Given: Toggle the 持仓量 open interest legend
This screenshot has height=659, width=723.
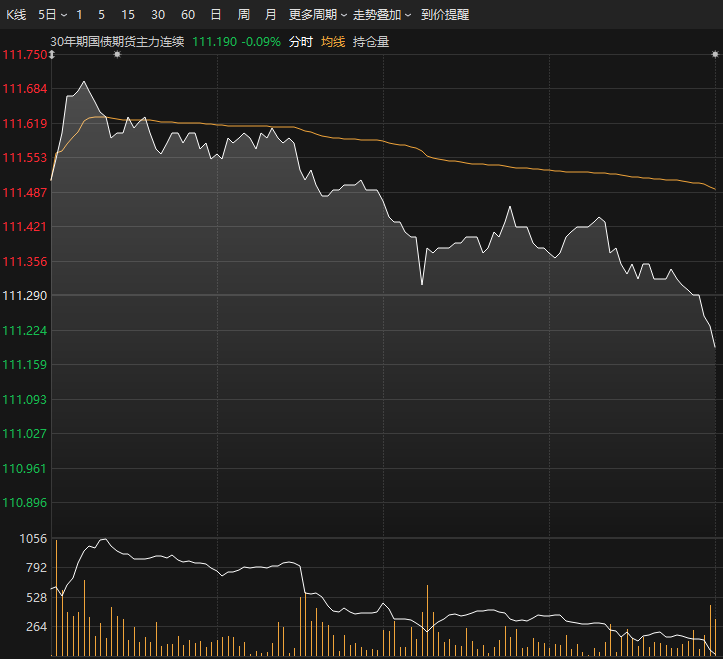Looking at the screenshot, I should click(x=371, y=42).
